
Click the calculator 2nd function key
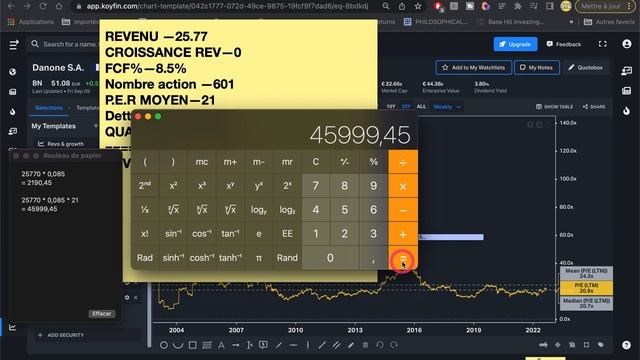pyautogui.click(x=145, y=186)
